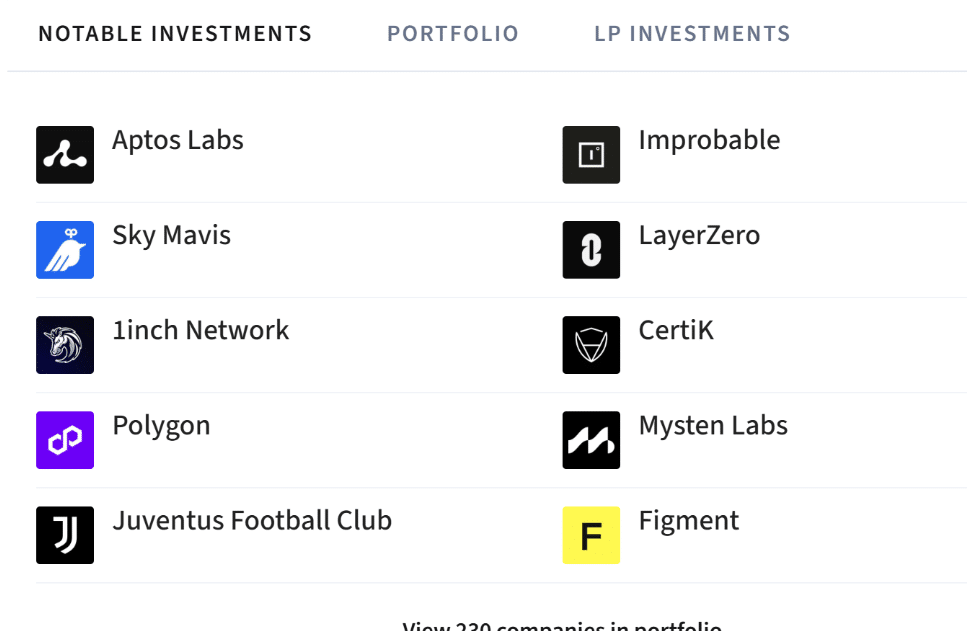The image size is (967, 631).
Task: Select the Improbable company name text
Action: 709,140
